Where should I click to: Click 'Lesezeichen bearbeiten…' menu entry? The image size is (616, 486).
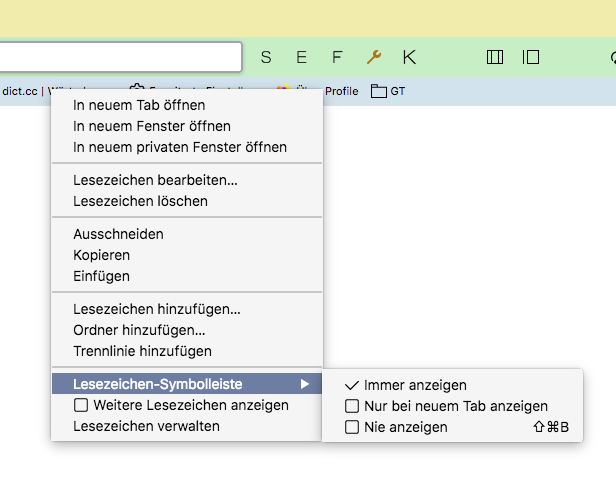click(x=155, y=180)
